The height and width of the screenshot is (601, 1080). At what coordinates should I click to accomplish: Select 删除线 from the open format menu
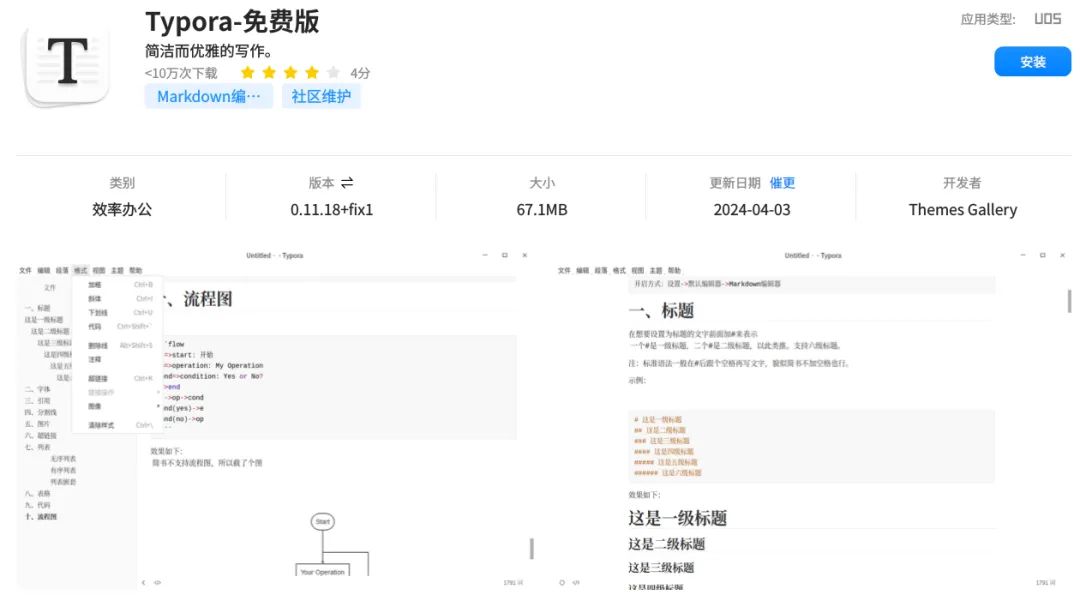[x=97, y=344]
